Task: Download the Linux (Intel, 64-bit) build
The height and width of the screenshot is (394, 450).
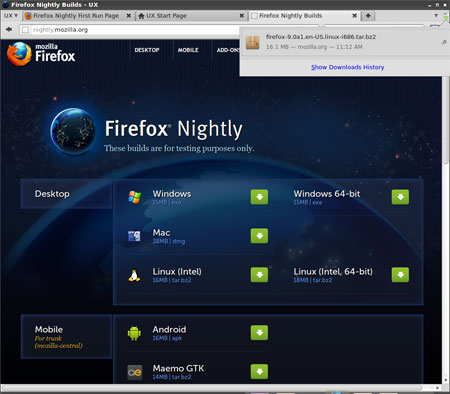Action: click(400, 275)
